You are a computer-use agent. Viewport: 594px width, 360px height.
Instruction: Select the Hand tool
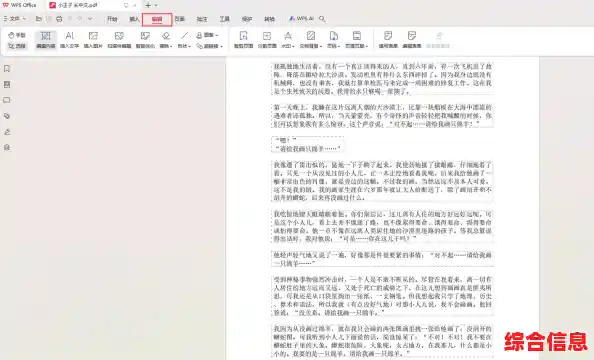coord(17,35)
